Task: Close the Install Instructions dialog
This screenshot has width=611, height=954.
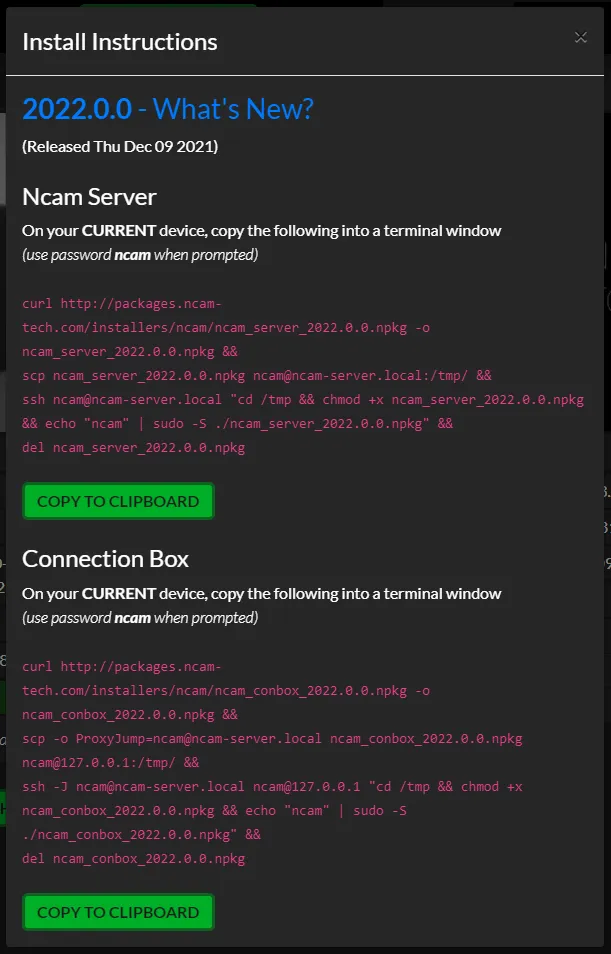Action: click(581, 38)
